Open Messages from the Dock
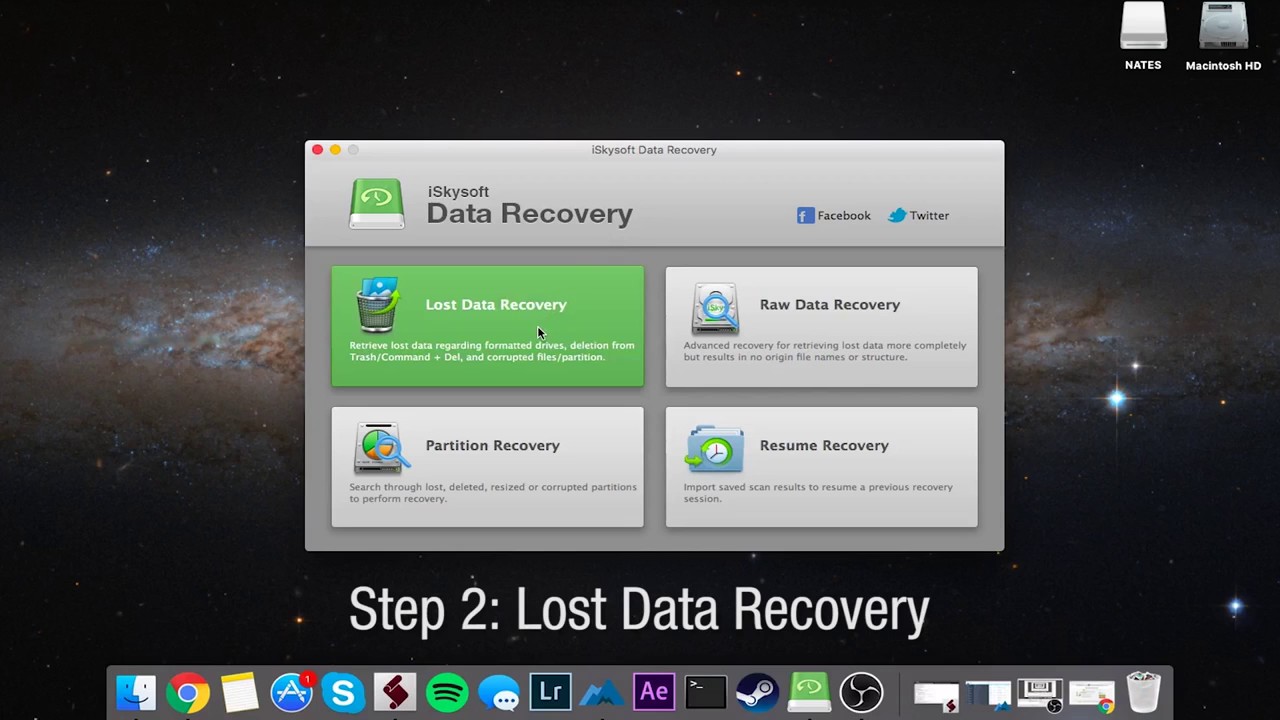Screen dimensions: 1280x720 pyautogui.click(x=499, y=693)
